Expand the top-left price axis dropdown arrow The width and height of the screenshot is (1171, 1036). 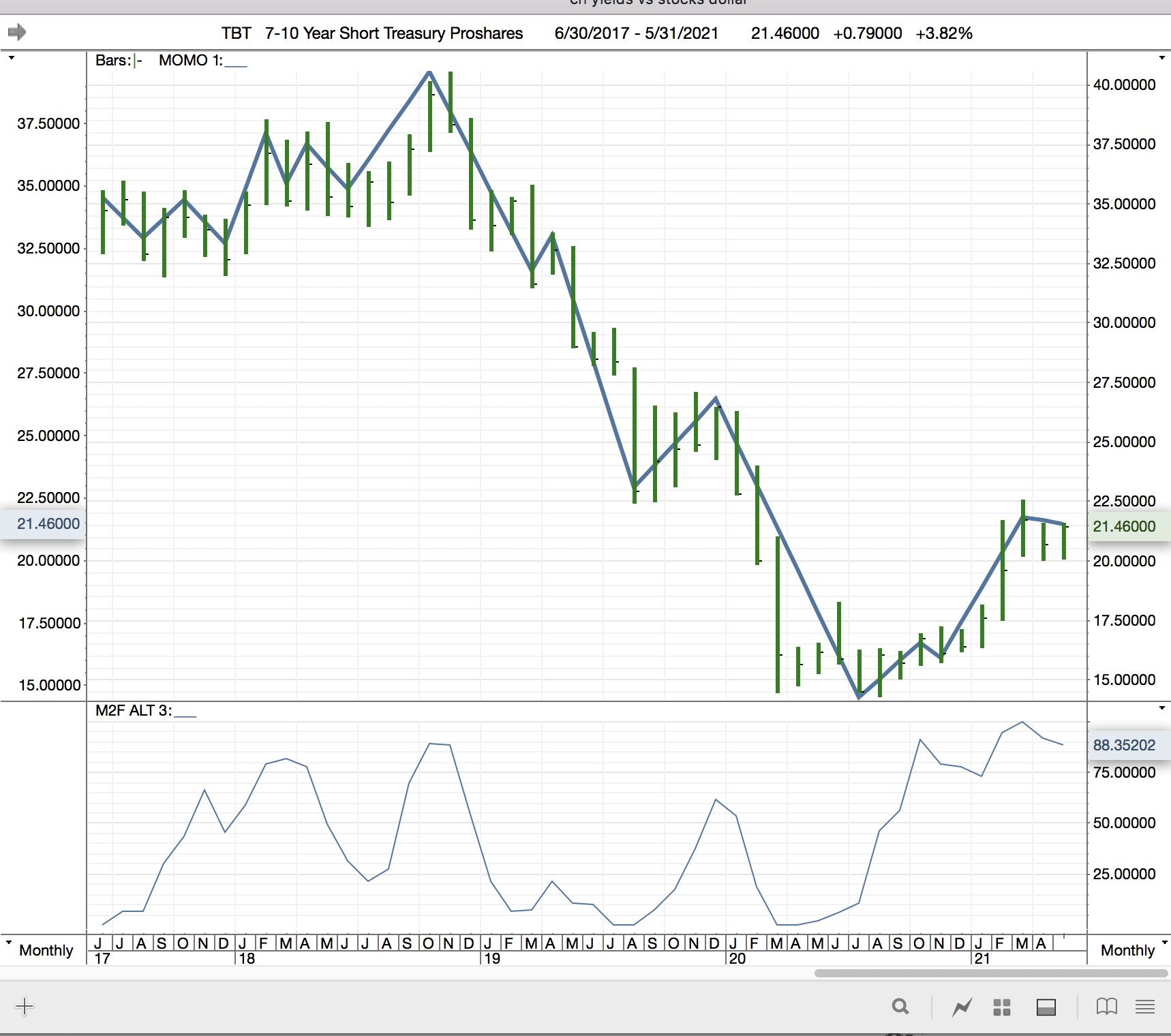coord(12,58)
